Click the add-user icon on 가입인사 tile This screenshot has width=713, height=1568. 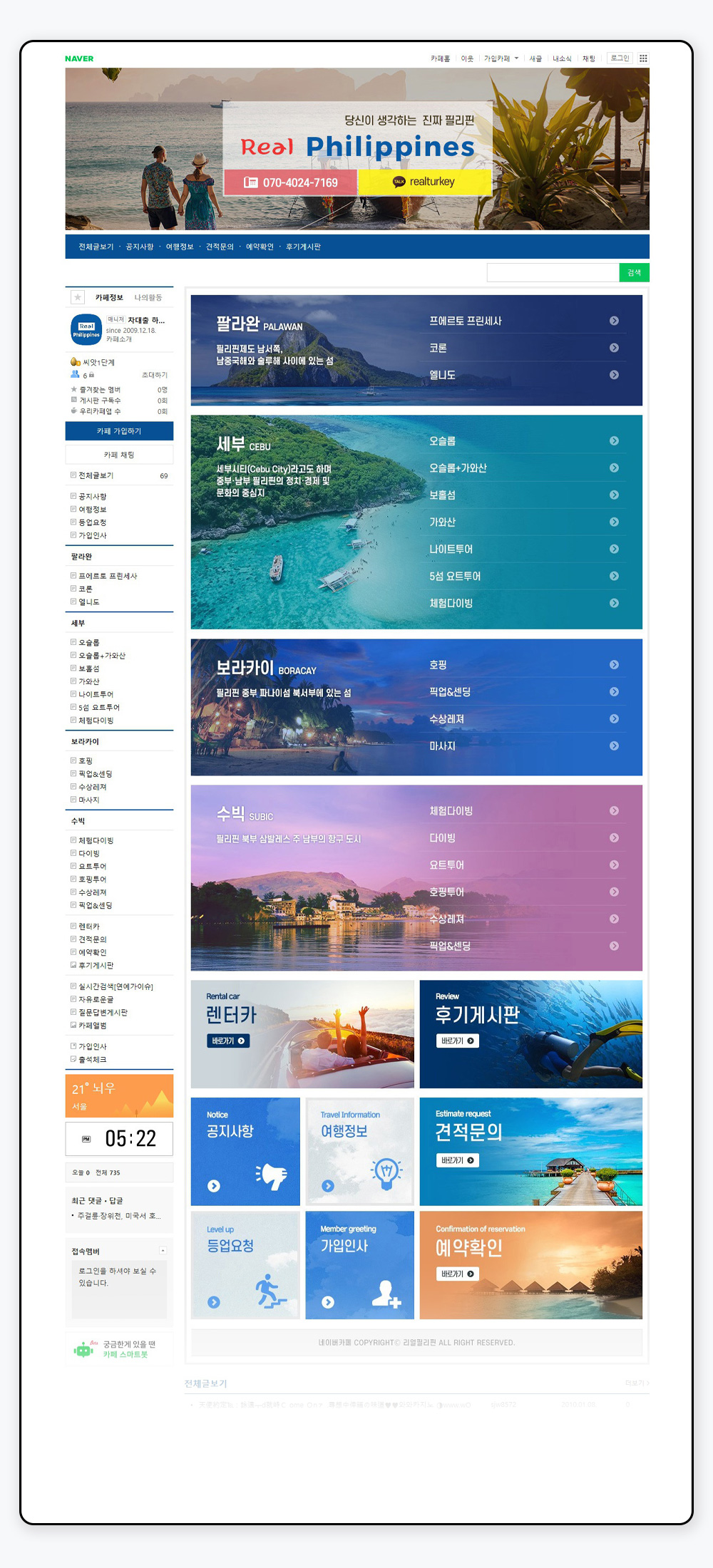386,1294
